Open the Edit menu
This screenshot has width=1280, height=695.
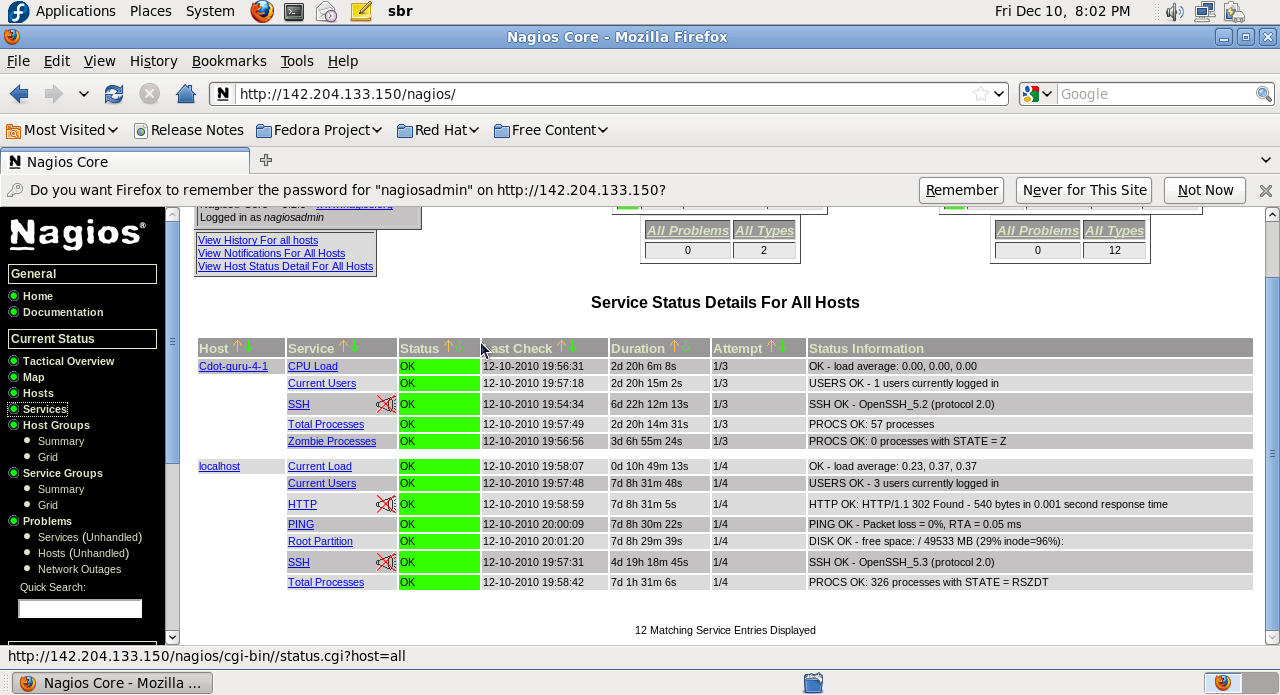57,61
